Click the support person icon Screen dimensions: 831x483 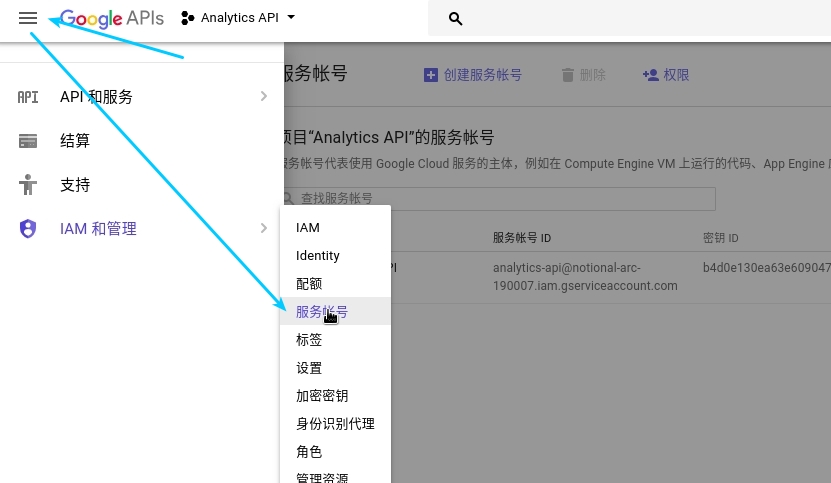pyautogui.click(x=28, y=185)
